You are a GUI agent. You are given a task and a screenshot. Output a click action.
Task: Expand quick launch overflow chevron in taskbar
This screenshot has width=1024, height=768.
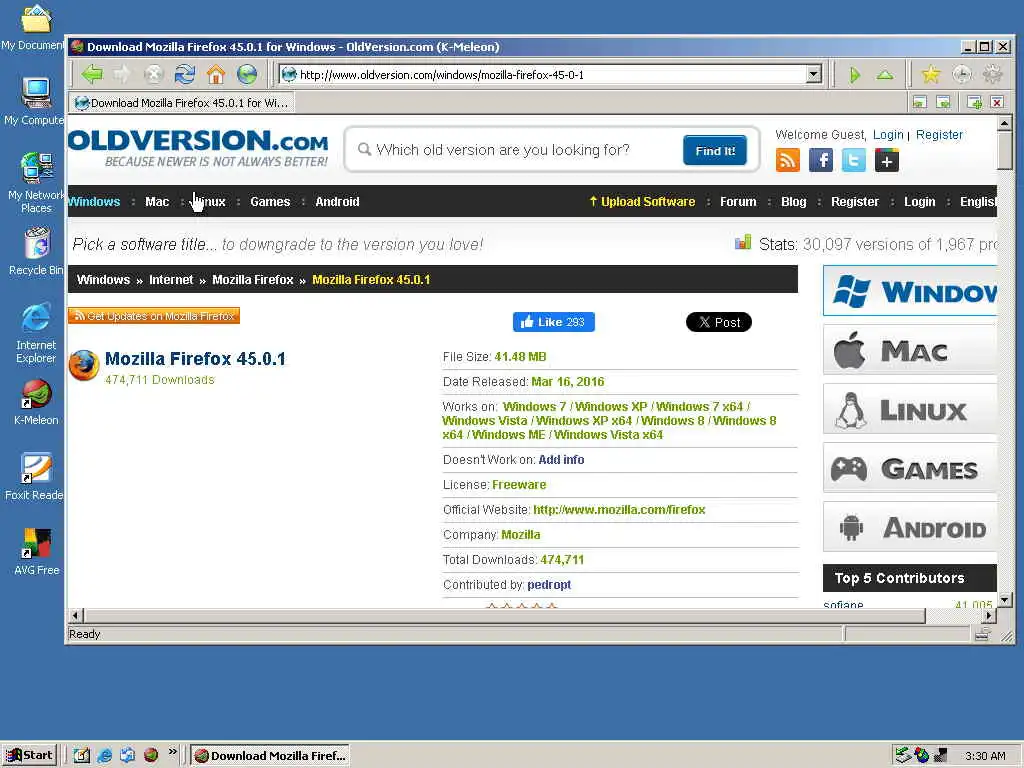172,752
